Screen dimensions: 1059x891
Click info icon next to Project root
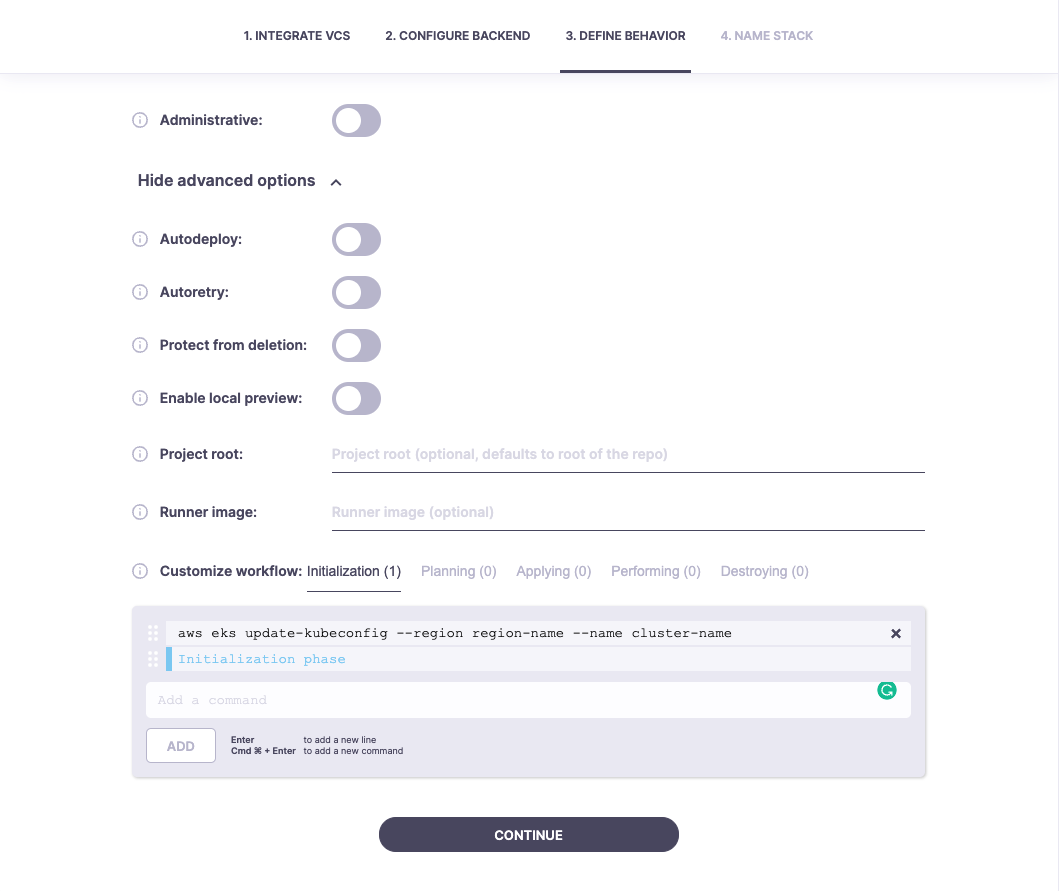pyautogui.click(x=140, y=455)
